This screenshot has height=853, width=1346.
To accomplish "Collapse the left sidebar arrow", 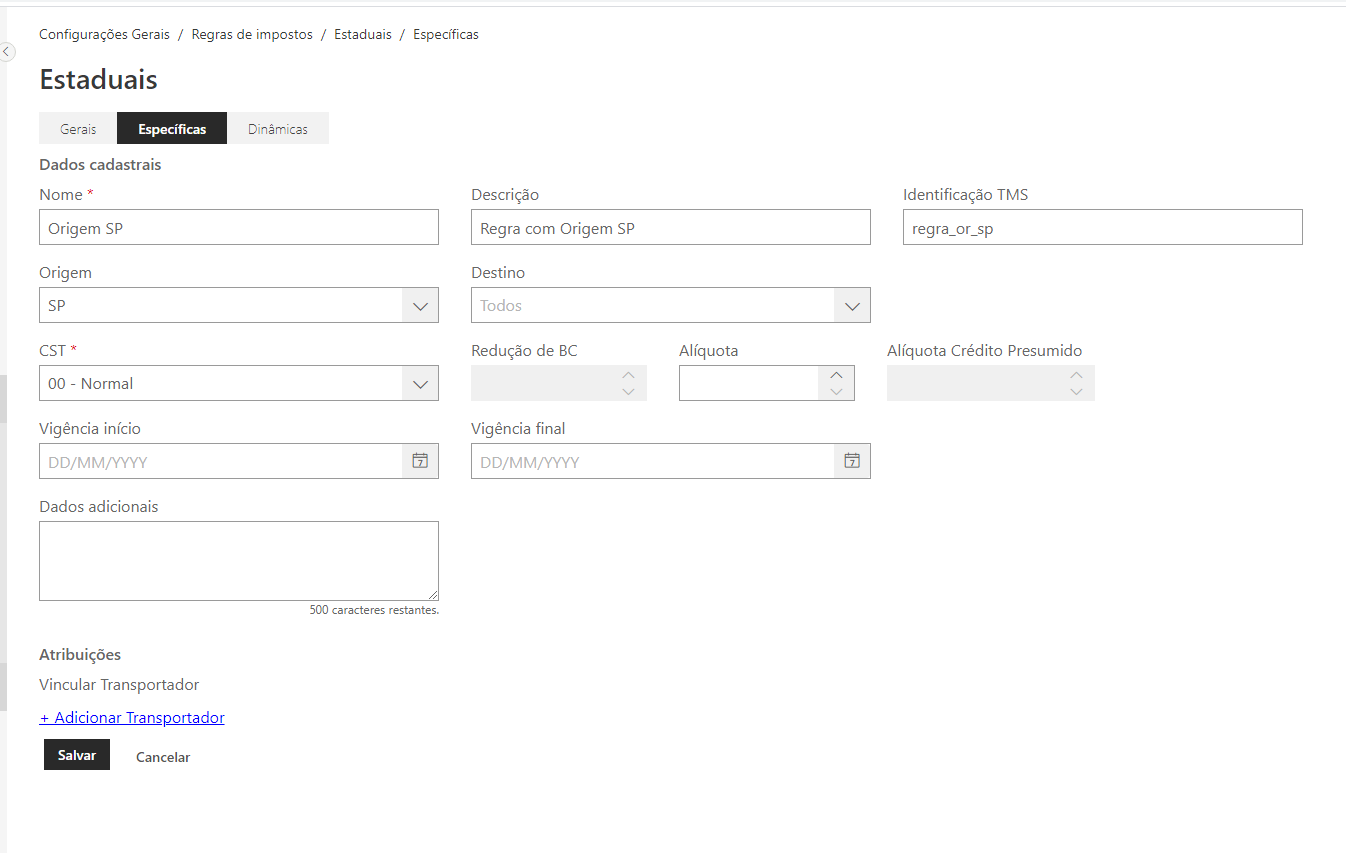I will click(7, 51).
